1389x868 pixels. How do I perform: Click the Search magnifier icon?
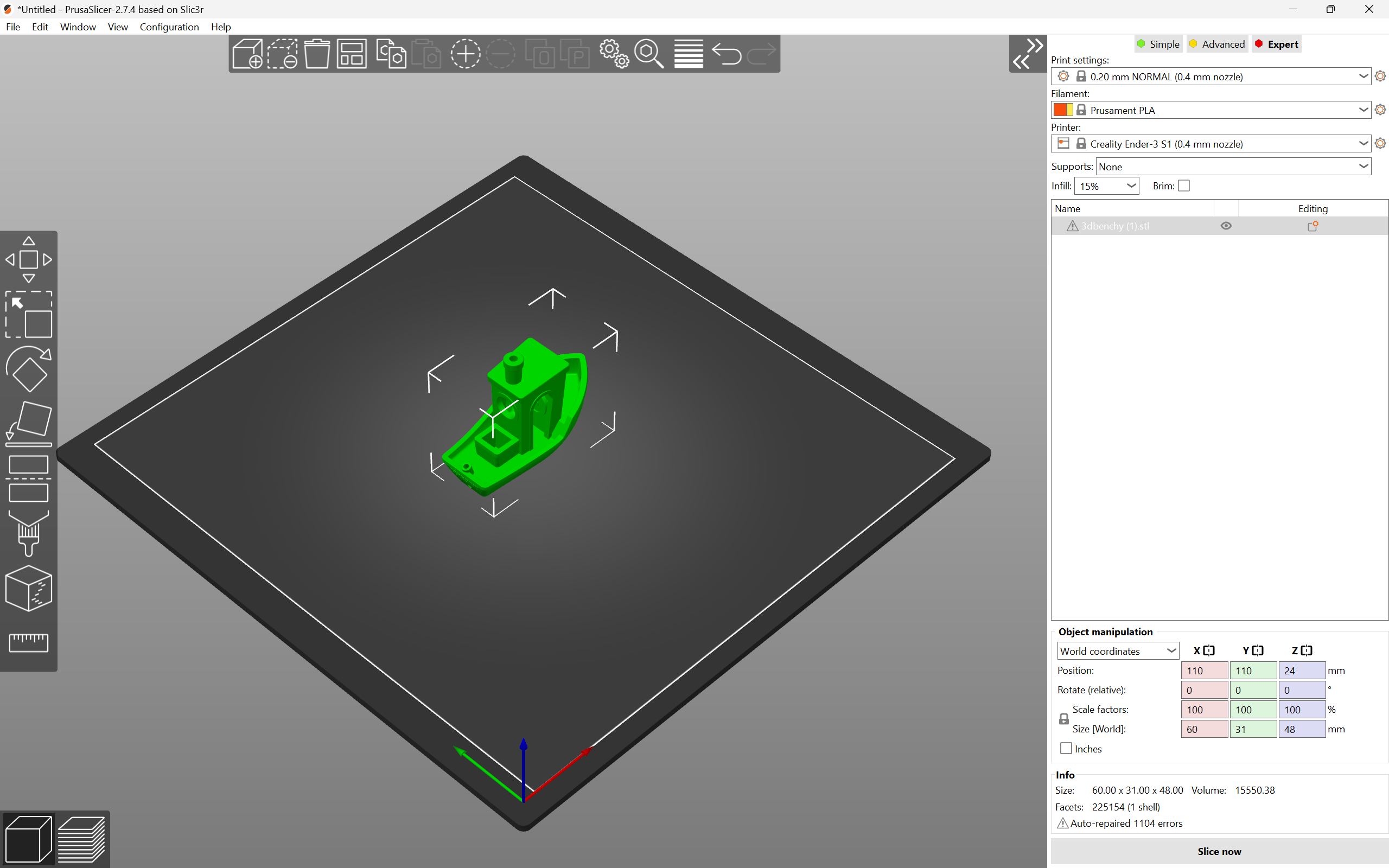648,54
